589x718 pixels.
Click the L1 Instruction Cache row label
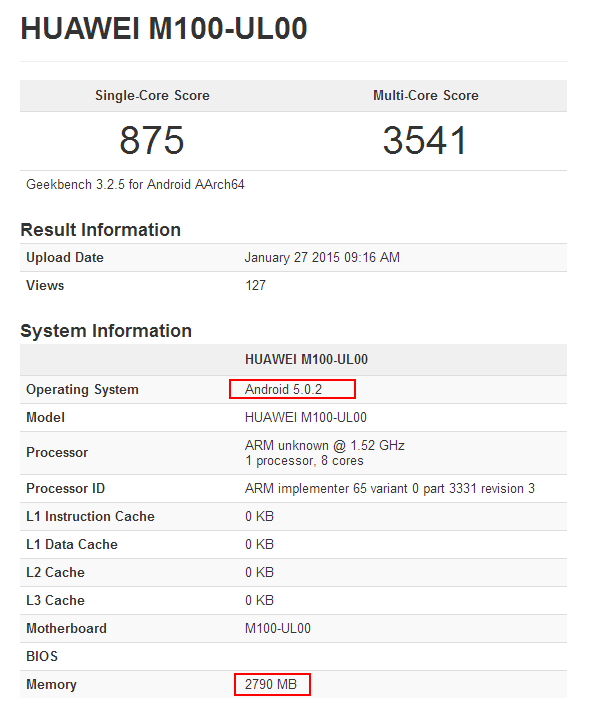[x=90, y=517]
